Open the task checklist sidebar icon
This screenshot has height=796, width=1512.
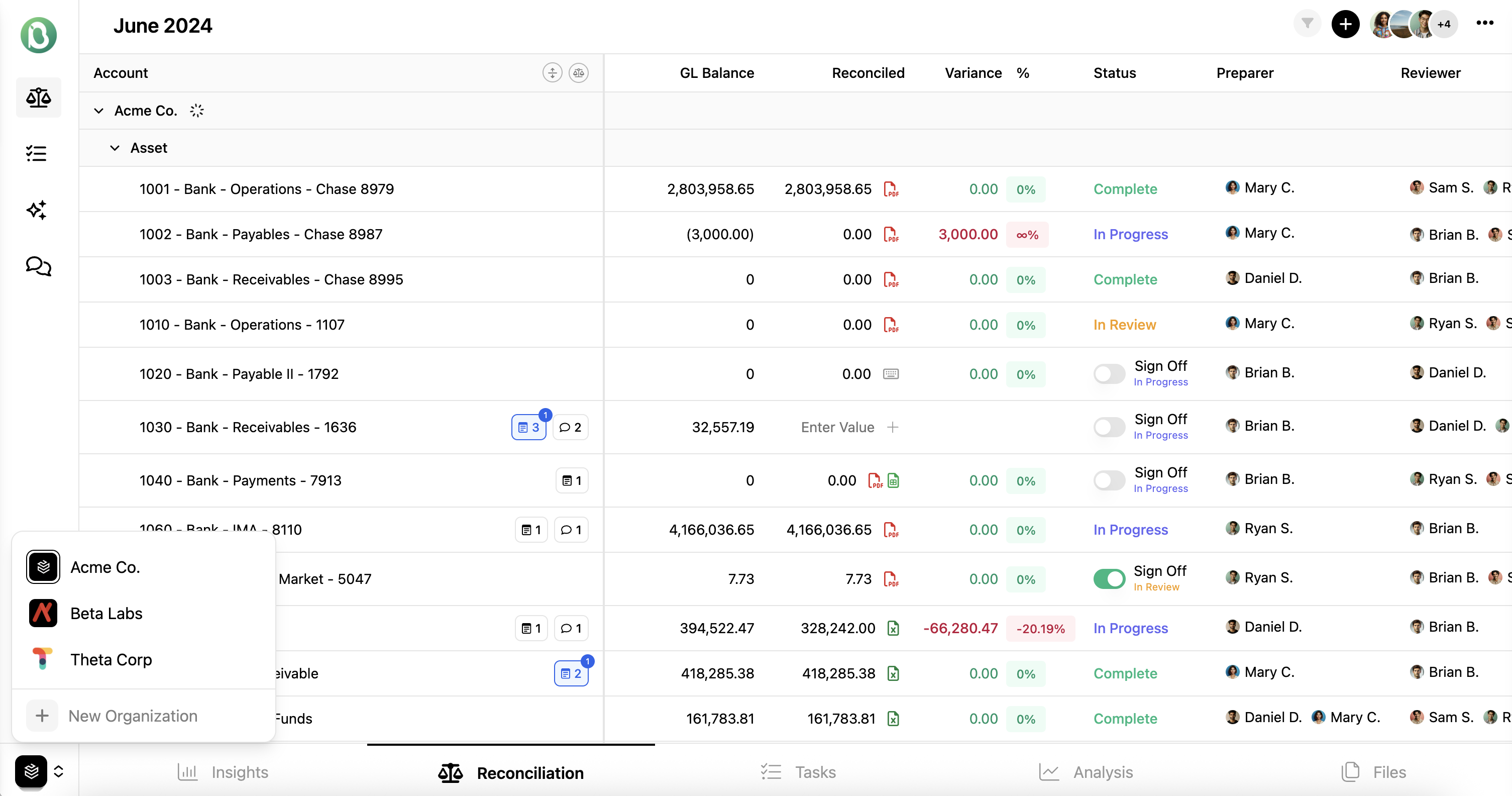point(36,154)
